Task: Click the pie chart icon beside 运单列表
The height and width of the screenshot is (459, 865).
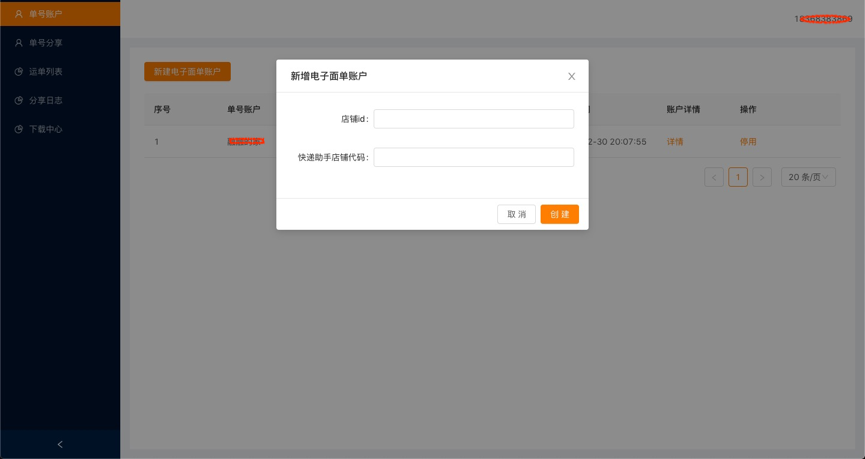Action: (18, 71)
